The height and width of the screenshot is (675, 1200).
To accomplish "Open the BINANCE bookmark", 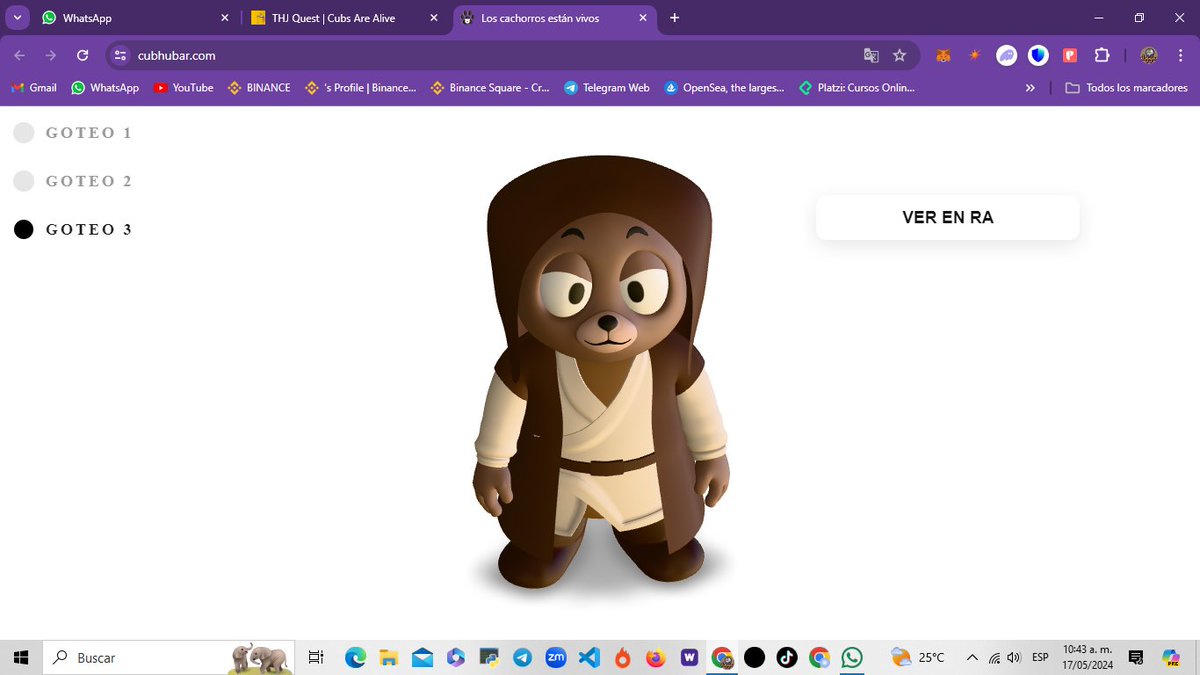I will (x=259, y=88).
